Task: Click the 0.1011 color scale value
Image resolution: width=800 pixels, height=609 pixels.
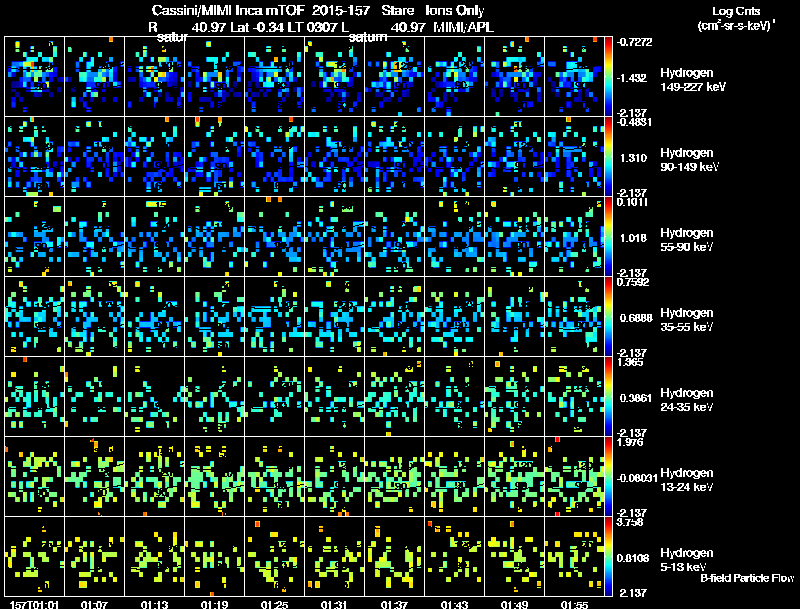Action: point(632,202)
